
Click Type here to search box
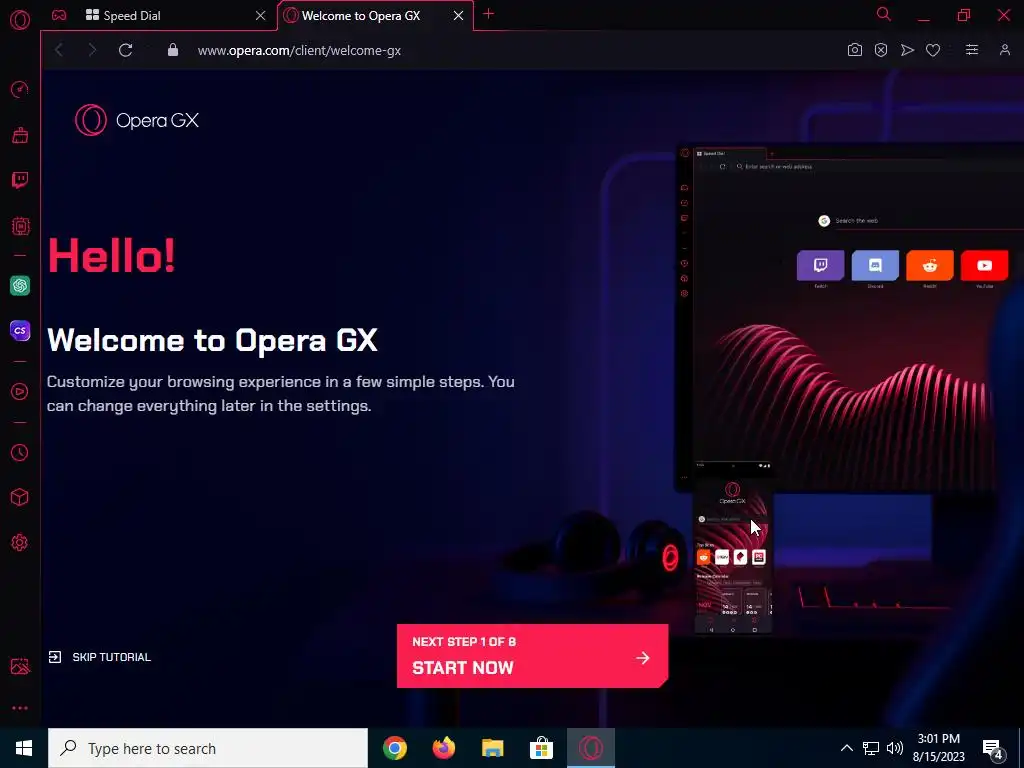[208, 748]
